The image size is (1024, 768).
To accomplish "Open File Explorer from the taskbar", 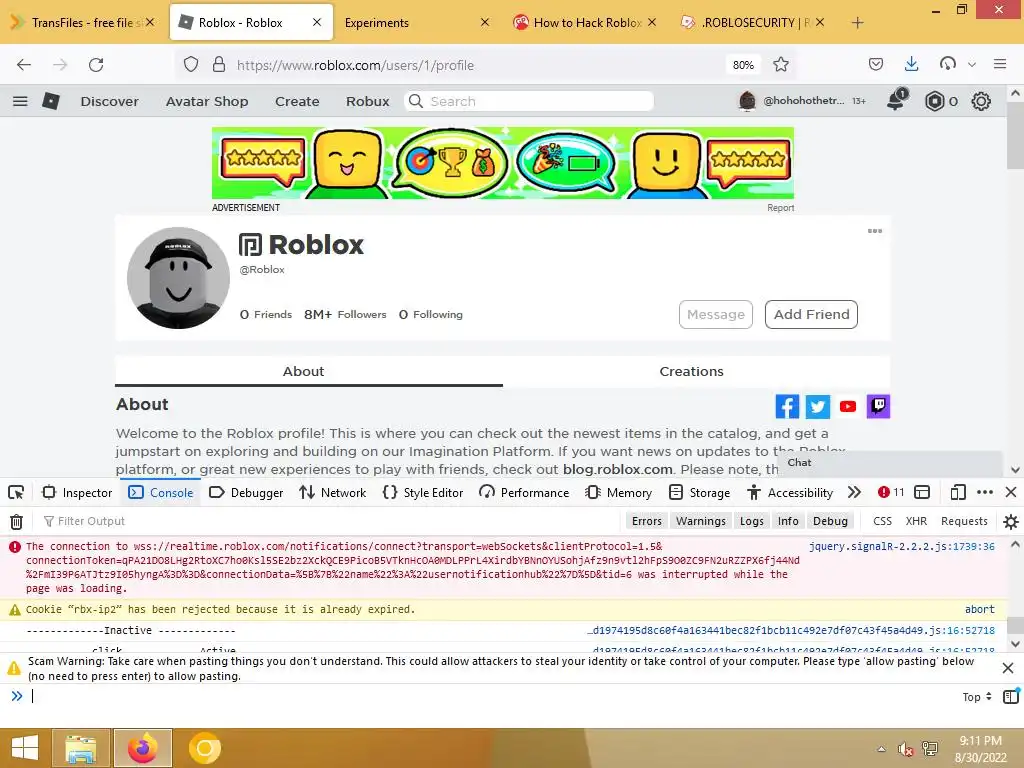I will (x=80, y=748).
